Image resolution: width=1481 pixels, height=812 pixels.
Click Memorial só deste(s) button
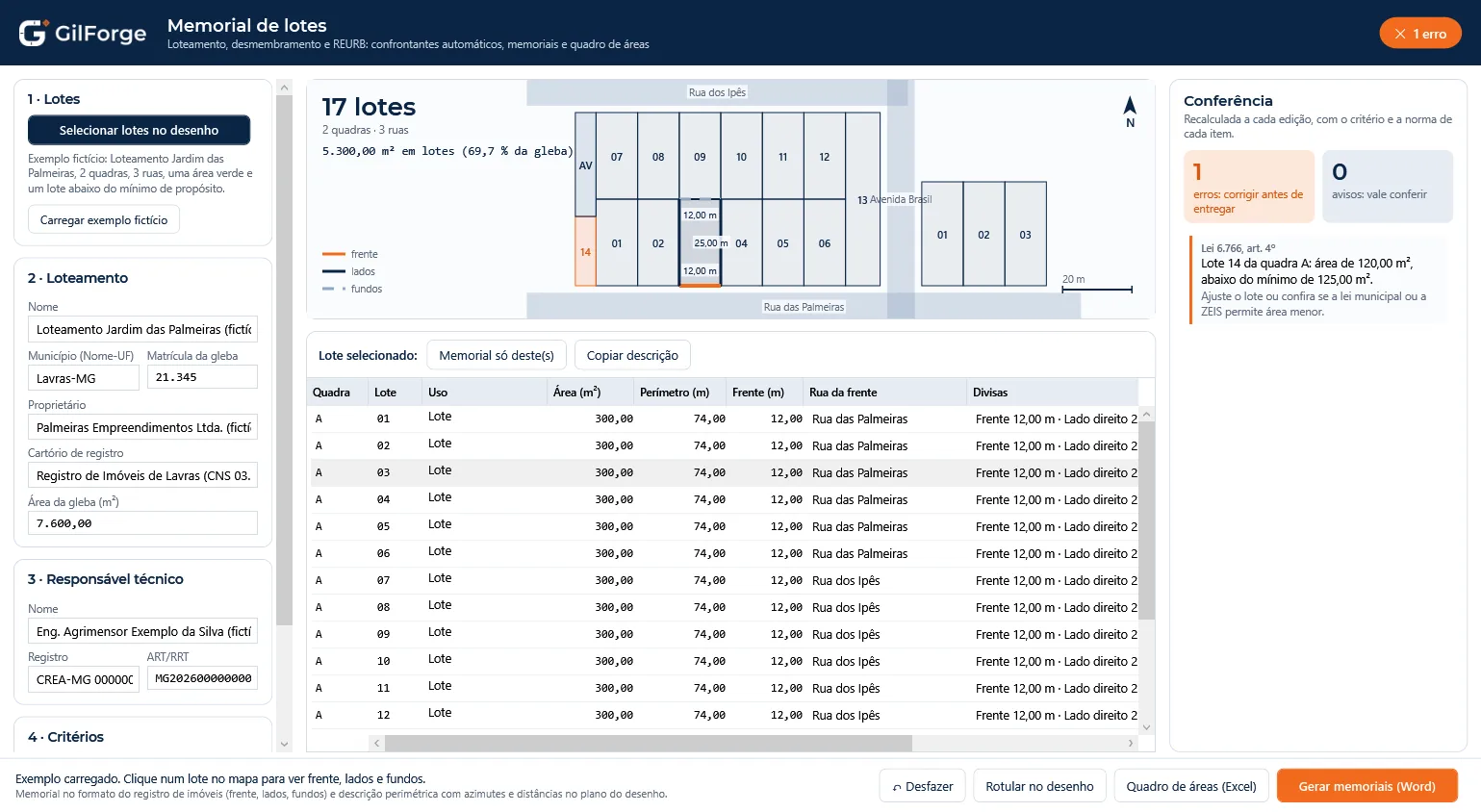(x=497, y=355)
